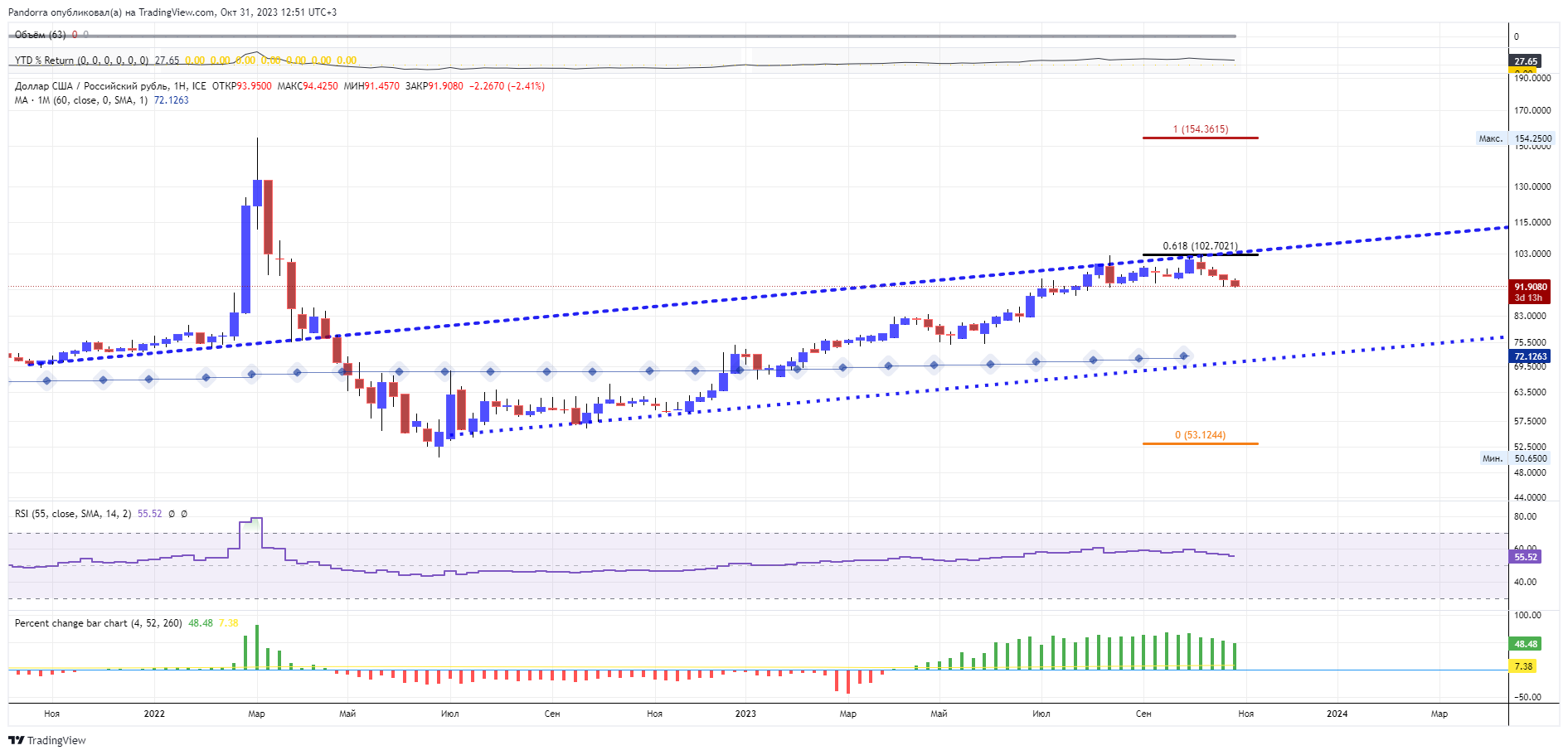Open the 'MA · 1M (60, close, 0, SMA, 1)' legend
The width and height of the screenshot is (1568, 755).
(81, 100)
